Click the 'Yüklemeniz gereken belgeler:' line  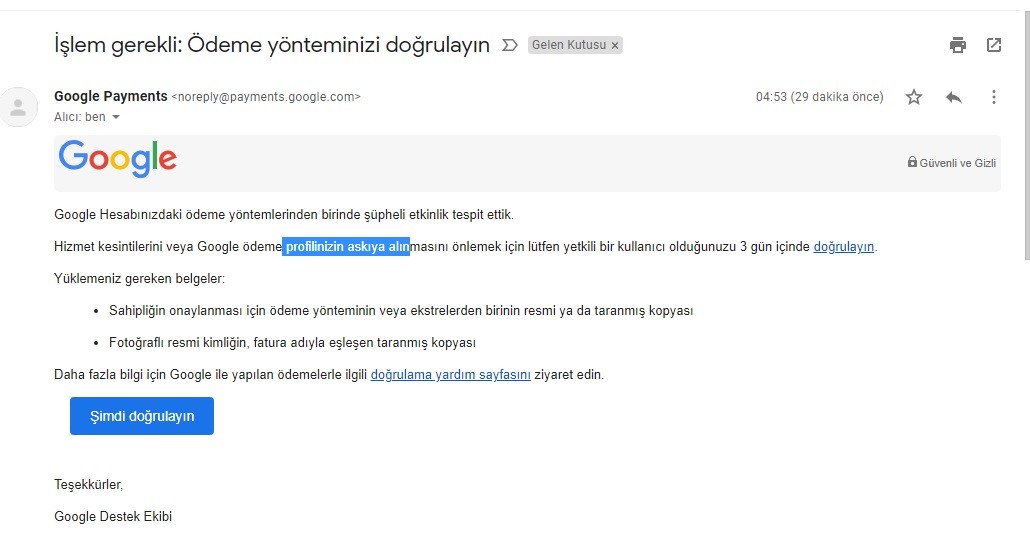click(x=139, y=279)
